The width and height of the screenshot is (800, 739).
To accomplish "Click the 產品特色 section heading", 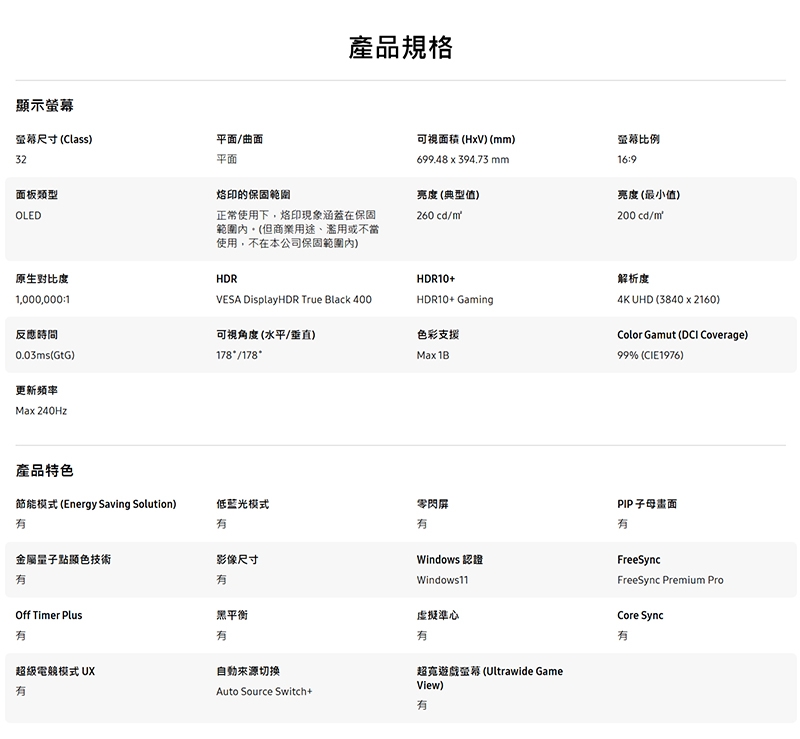I will coord(44,470).
